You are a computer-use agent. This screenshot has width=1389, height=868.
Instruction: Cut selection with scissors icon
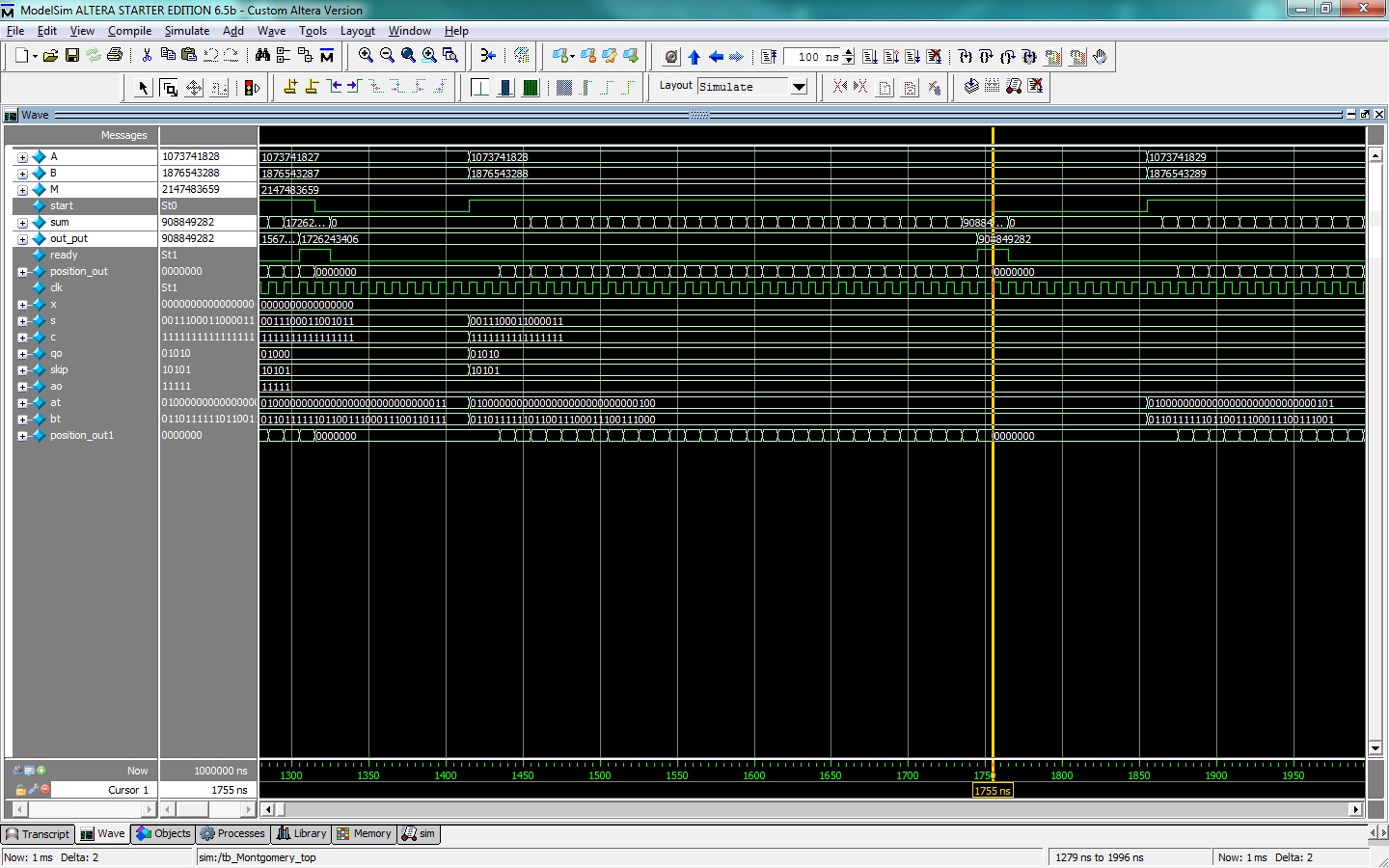[147, 56]
